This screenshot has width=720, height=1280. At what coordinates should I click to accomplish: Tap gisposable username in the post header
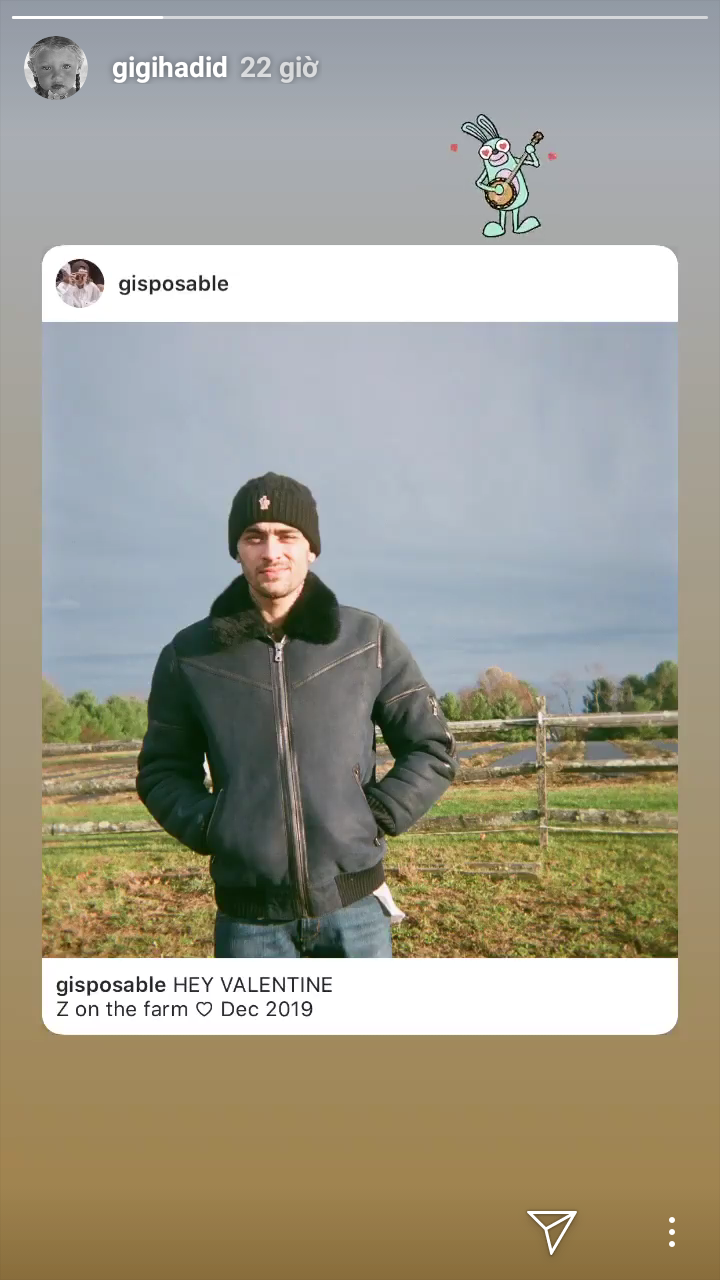click(174, 284)
